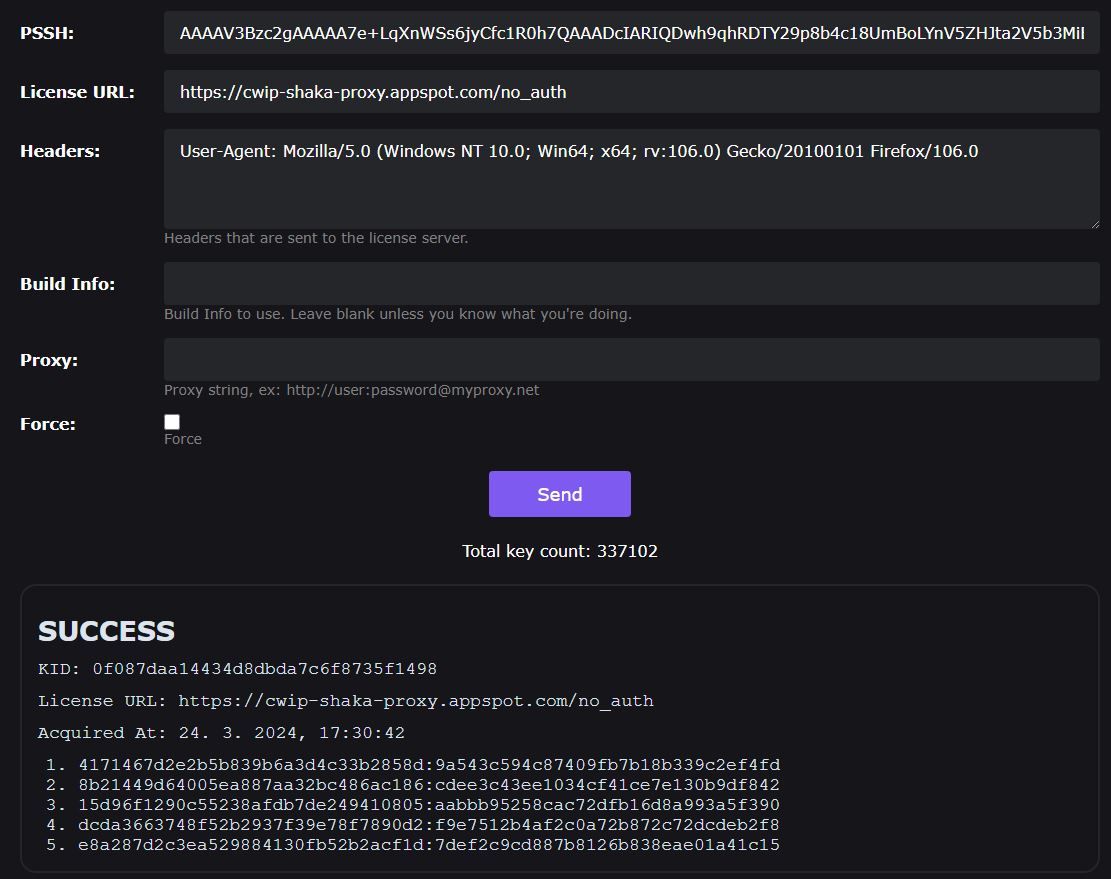Click the Proxy input field
This screenshot has height=879, width=1111.
pyautogui.click(x=631, y=359)
